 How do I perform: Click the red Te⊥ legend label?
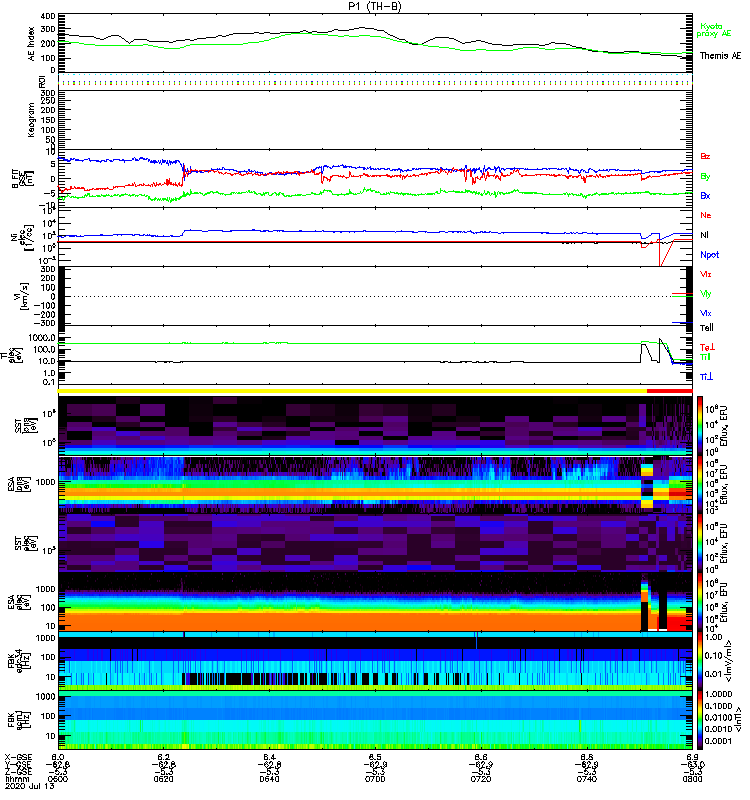click(707, 347)
